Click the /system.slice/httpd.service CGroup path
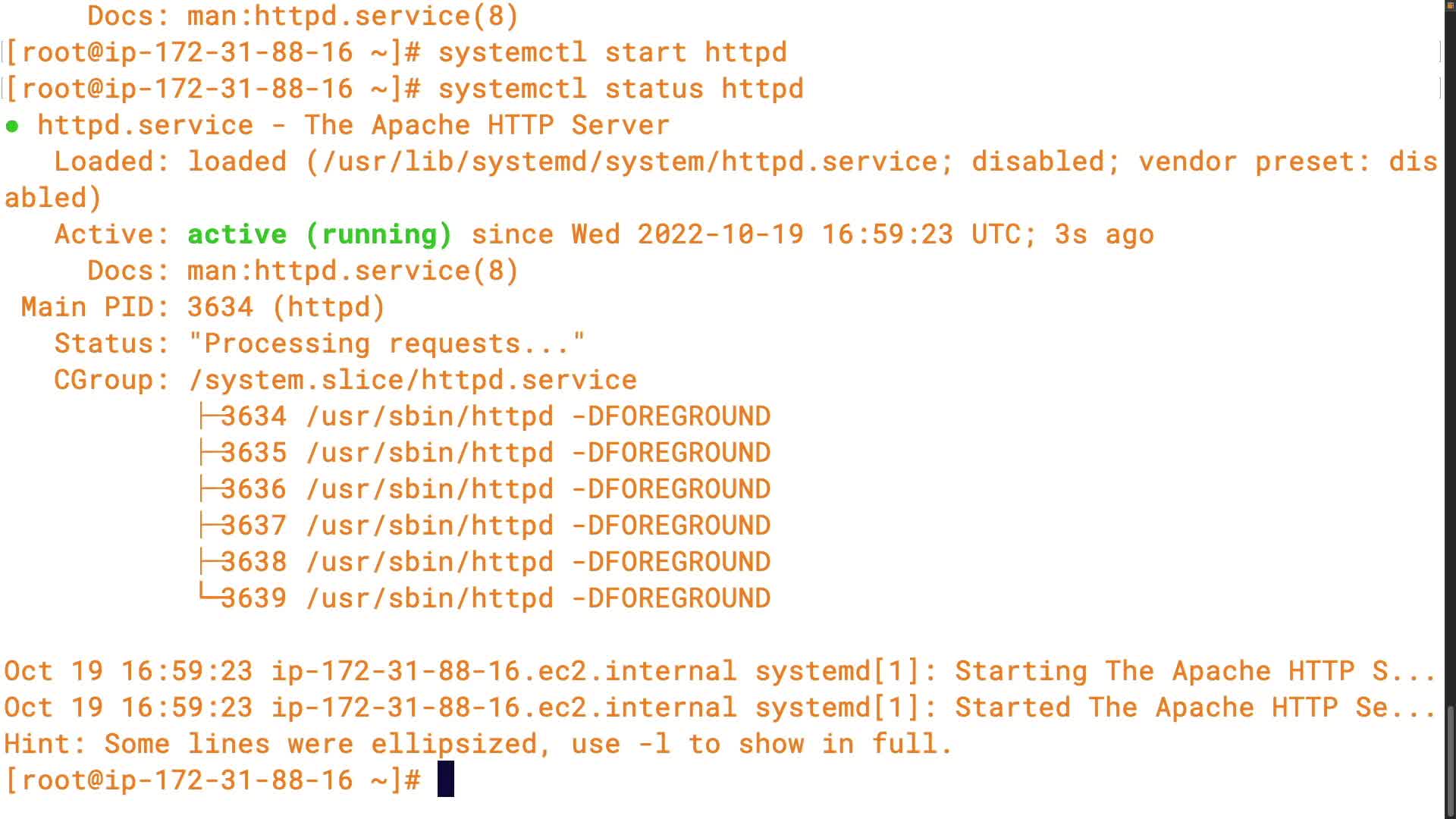This screenshot has width=1456, height=819. tap(413, 380)
